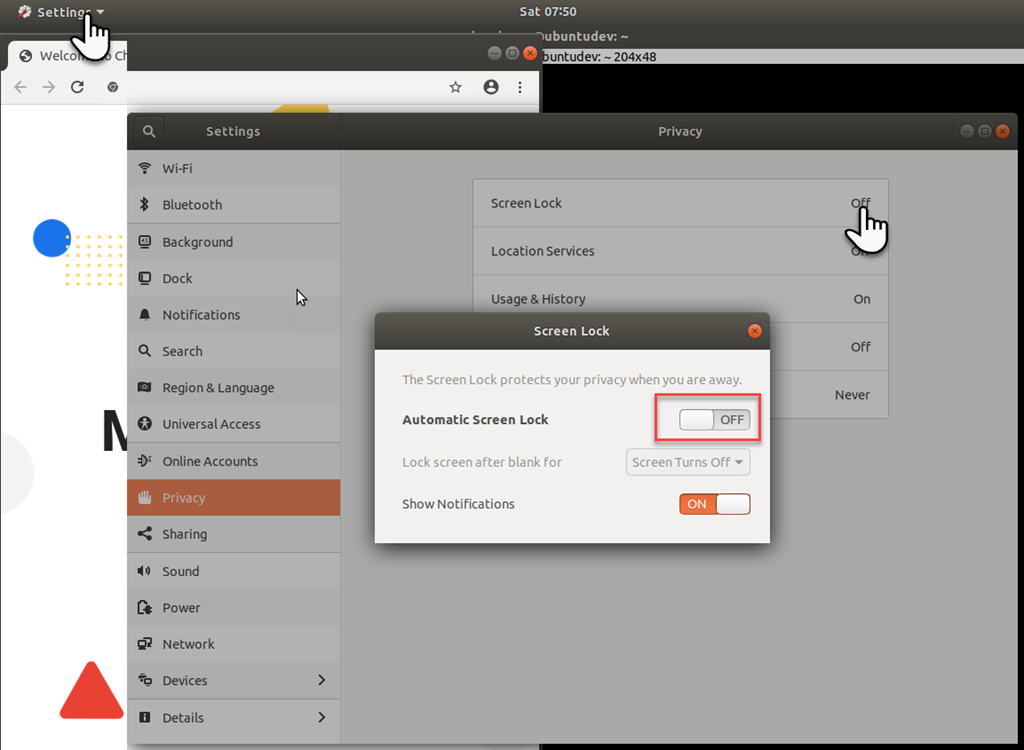Click the Power icon in sidebar
Viewport: 1024px width, 750px height.
click(145, 608)
